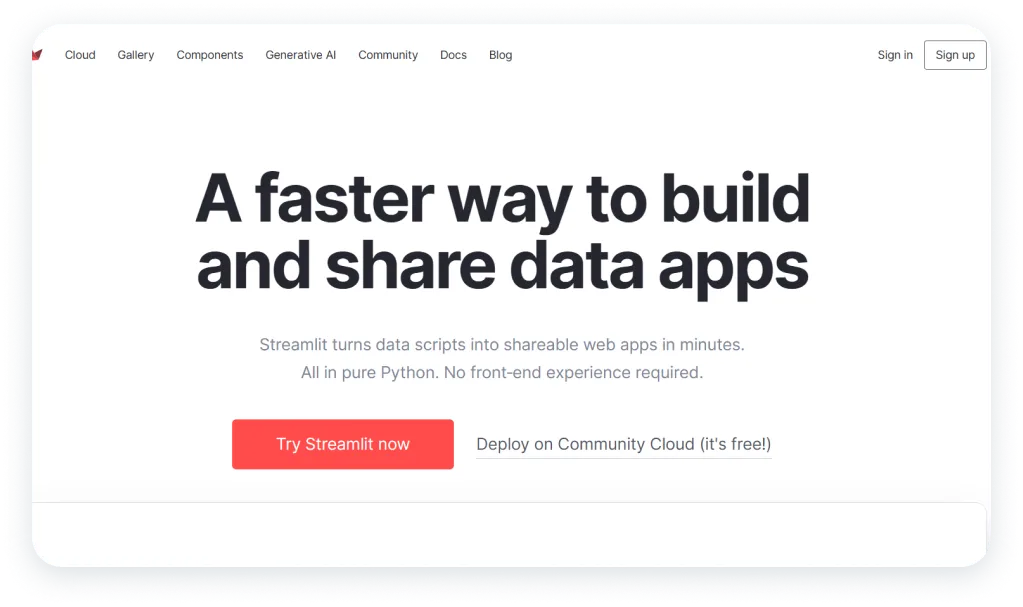The width and height of the screenshot is (1023, 607).
Task: Navigate to the Components section
Action: tap(209, 55)
